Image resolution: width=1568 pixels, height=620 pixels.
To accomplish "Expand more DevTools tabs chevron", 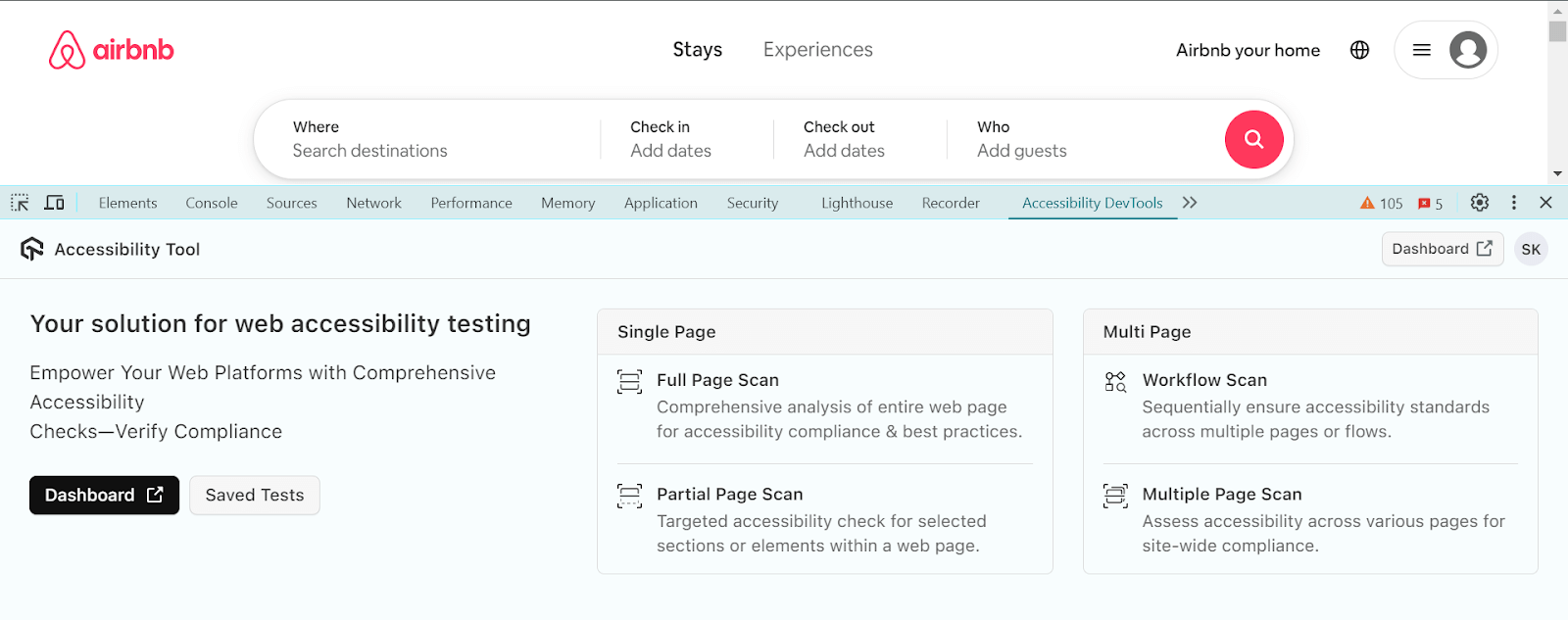I will tap(1190, 203).
